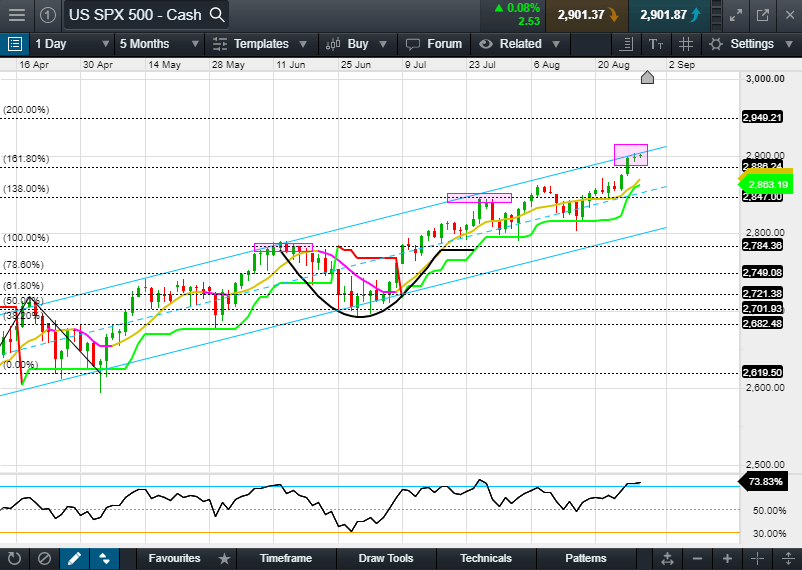802x570 pixels.
Task: Zoom in with the plus button
Action: point(727,558)
